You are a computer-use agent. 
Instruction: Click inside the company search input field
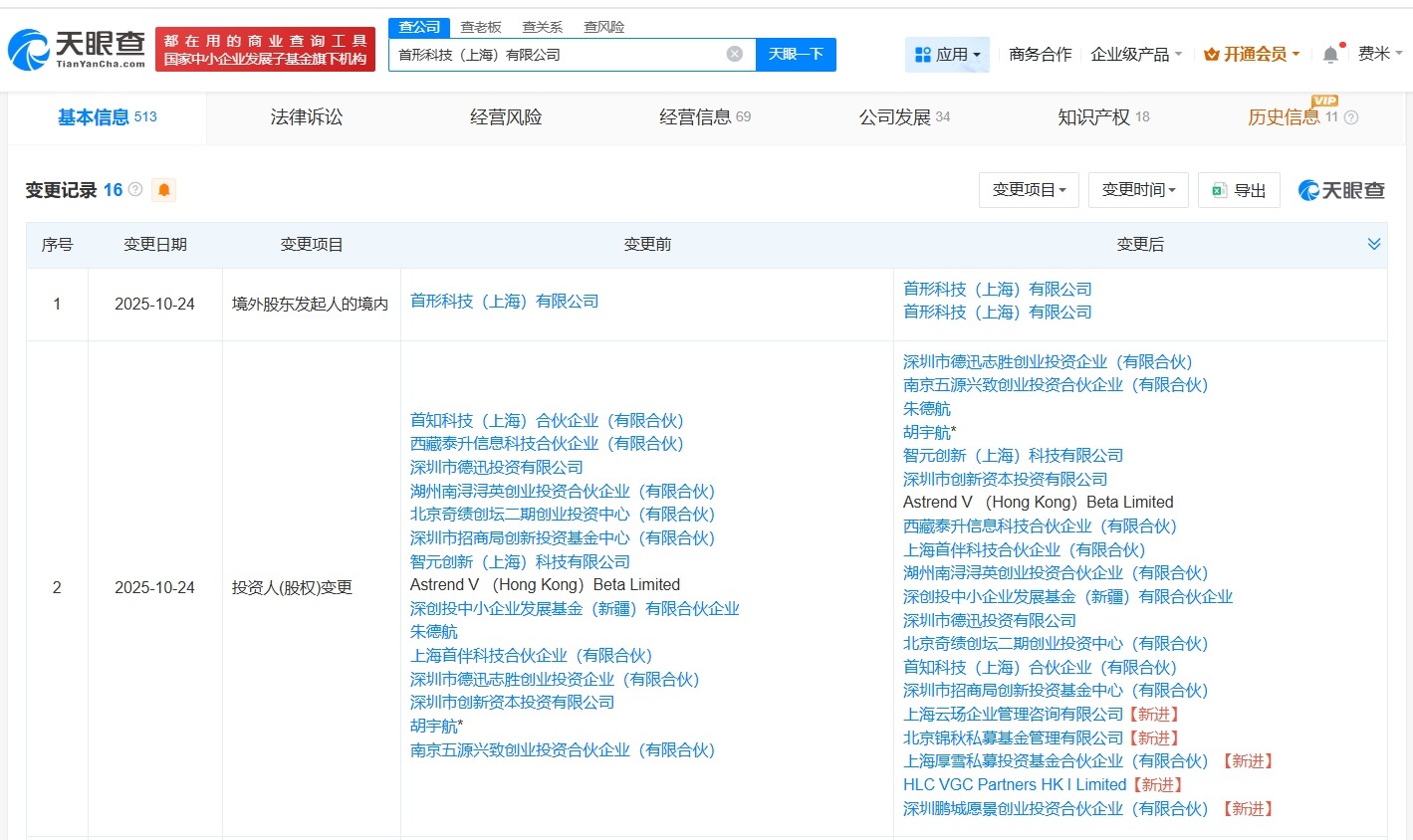click(558, 54)
